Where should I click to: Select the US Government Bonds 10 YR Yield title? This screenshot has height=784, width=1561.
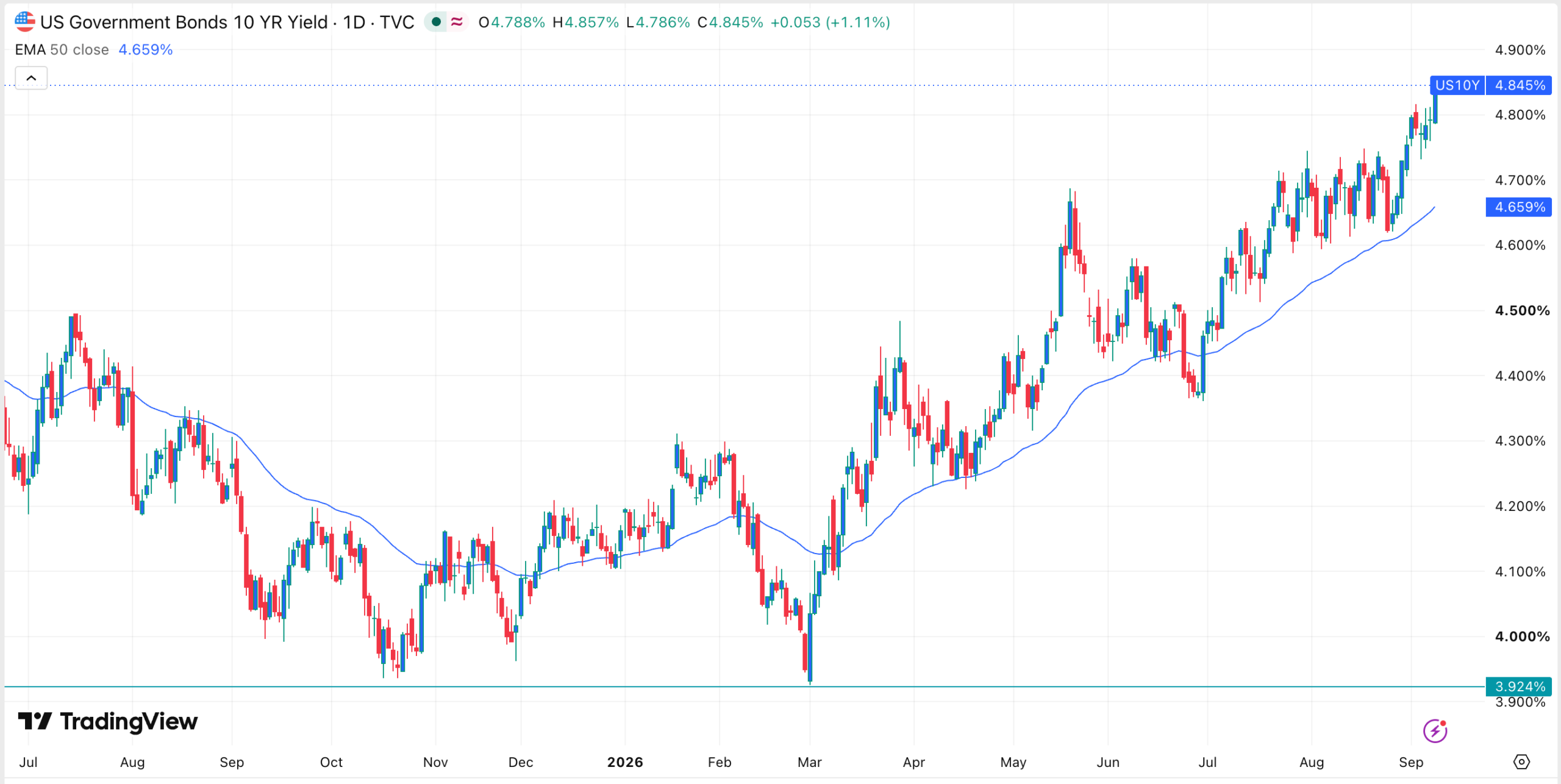click(184, 23)
